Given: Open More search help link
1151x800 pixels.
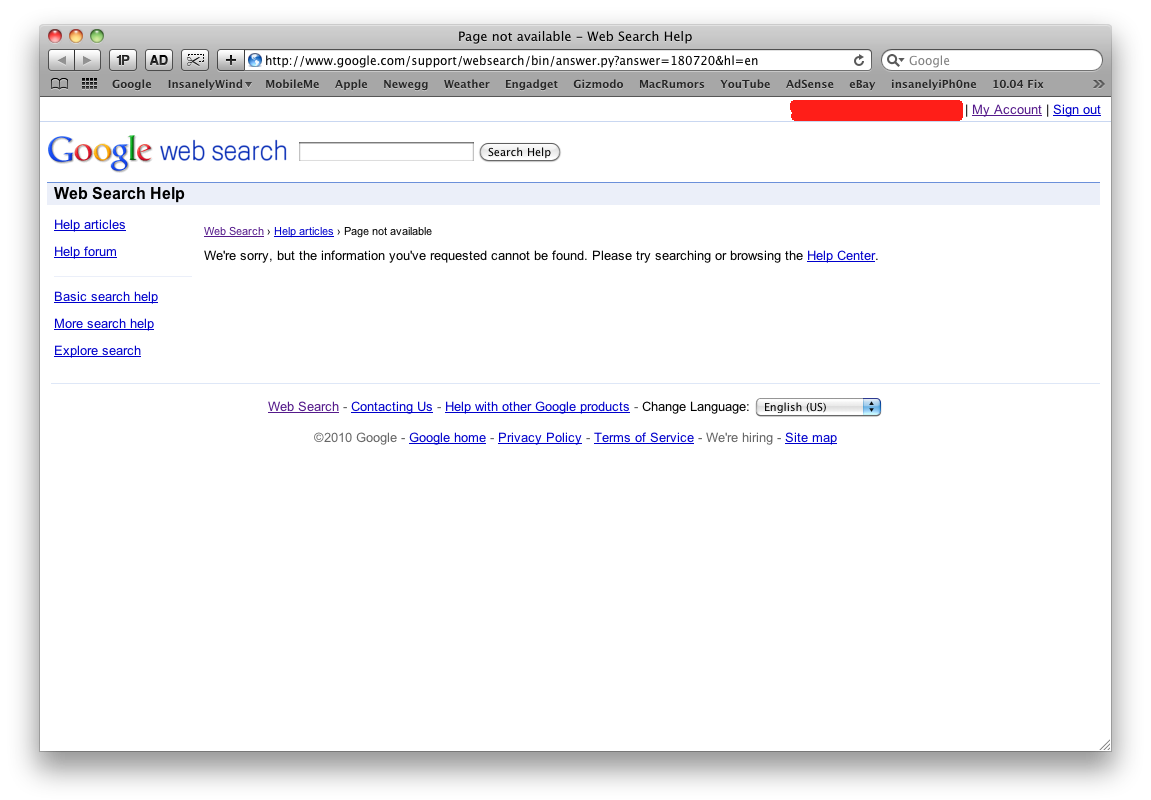Looking at the screenshot, I should (x=104, y=324).
